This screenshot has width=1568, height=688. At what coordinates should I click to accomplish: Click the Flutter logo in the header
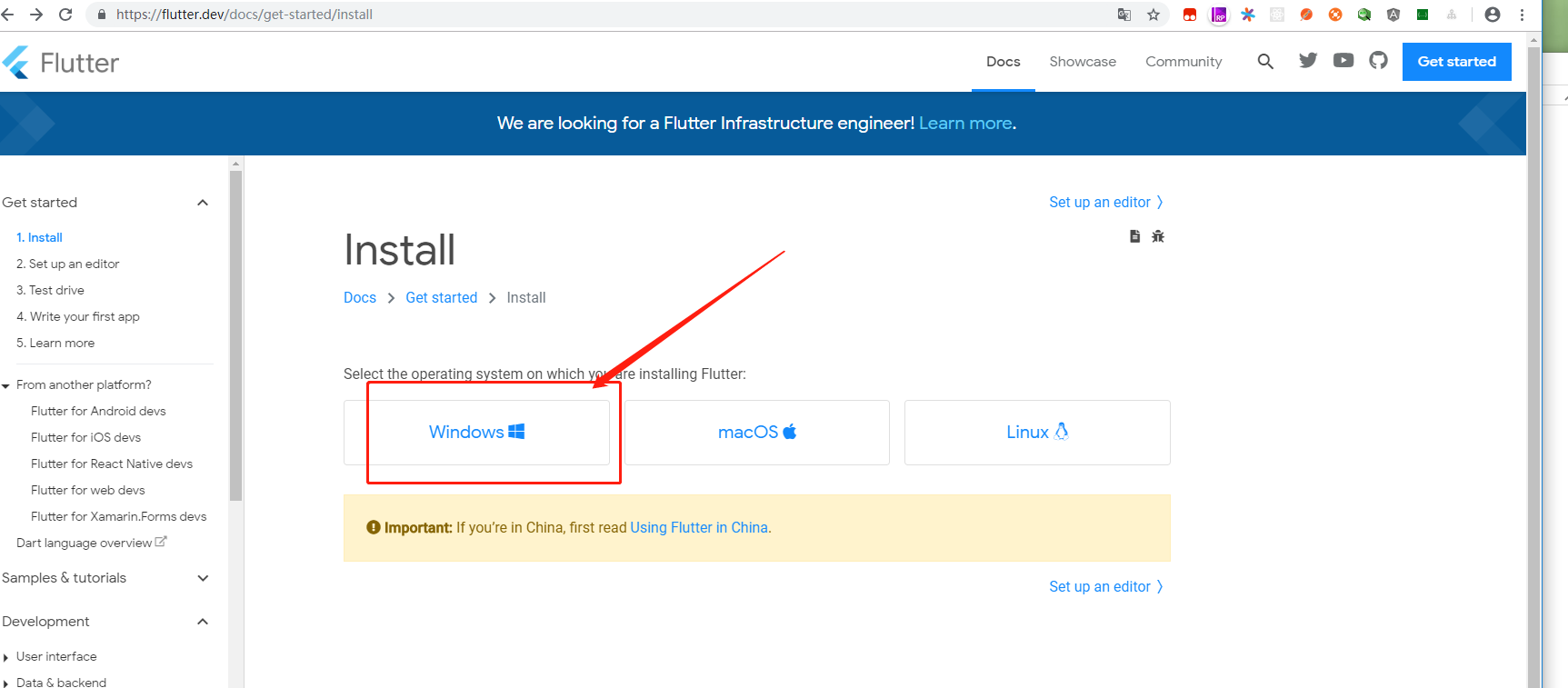coord(61,63)
